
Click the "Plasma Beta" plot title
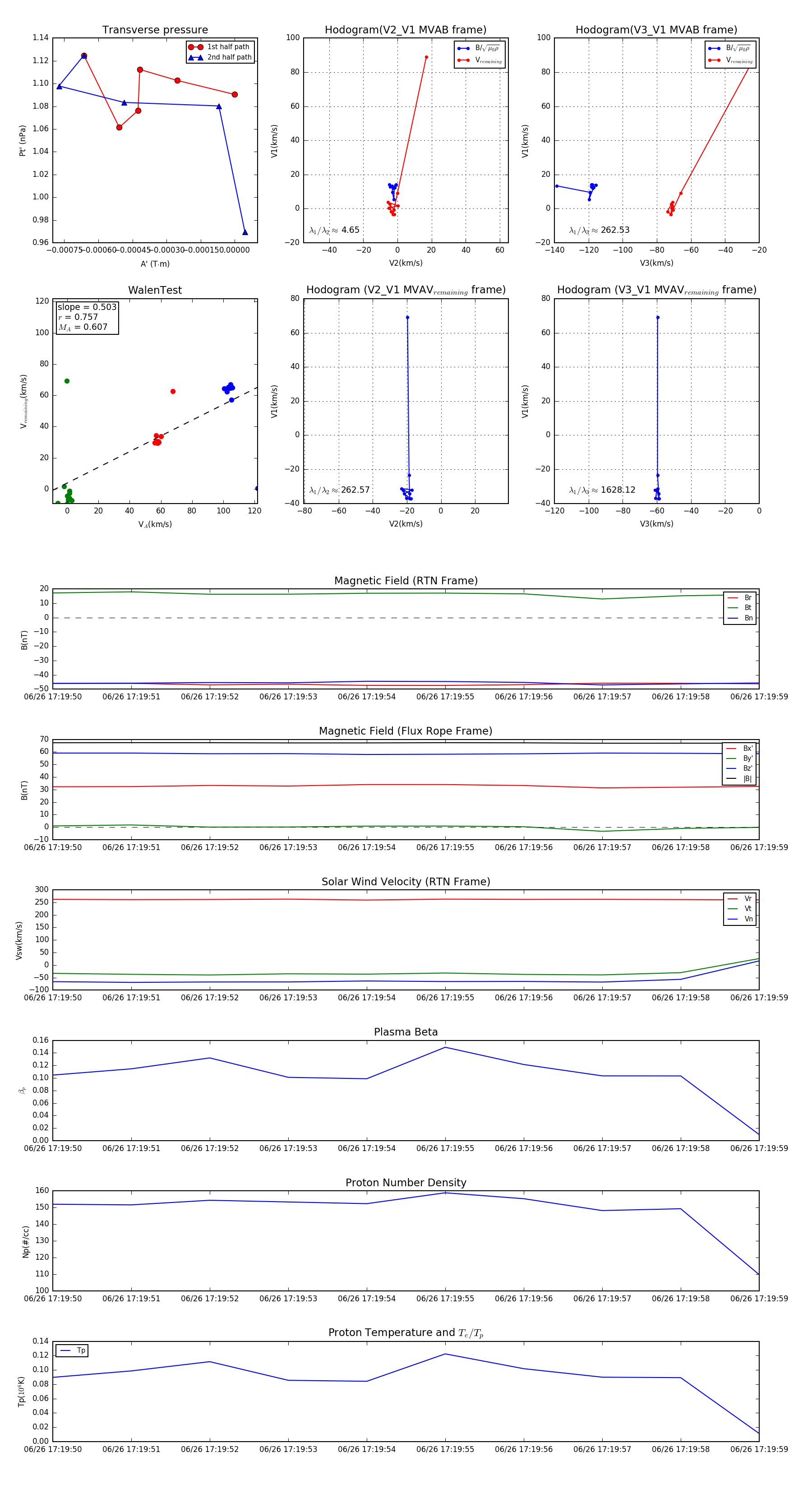406,1032
